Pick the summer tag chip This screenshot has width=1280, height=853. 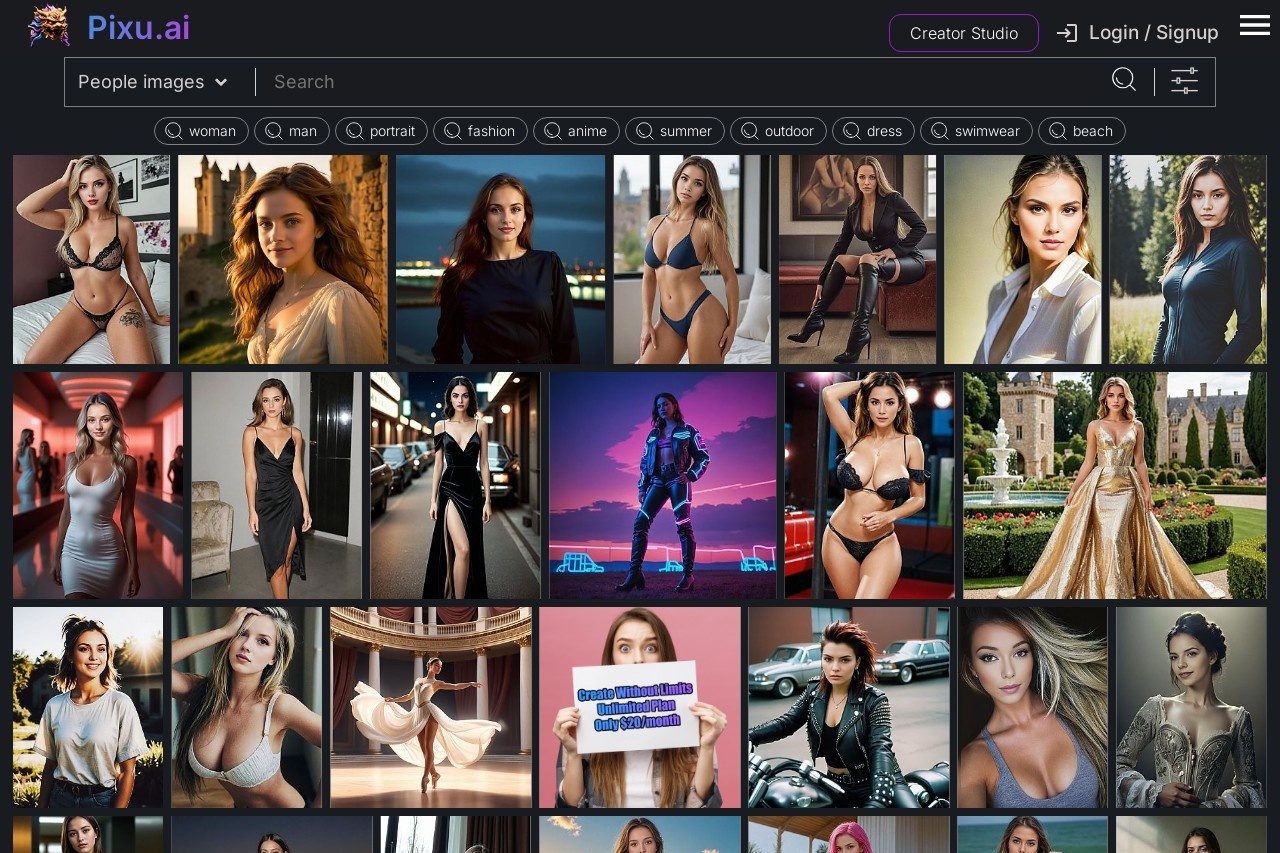[x=675, y=131]
